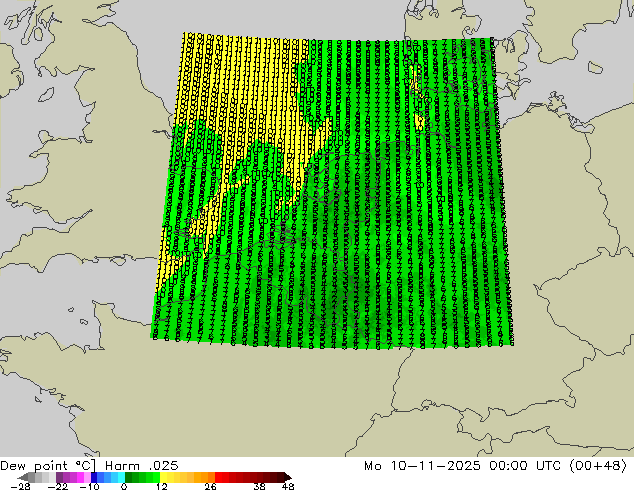Click the 48 legend scale label

(288, 486)
